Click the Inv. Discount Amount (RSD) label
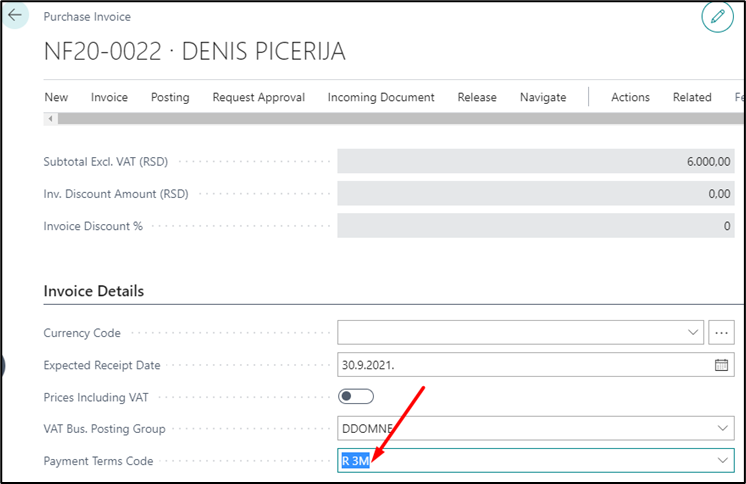Screen dimensions: 746x484 (x=116, y=194)
